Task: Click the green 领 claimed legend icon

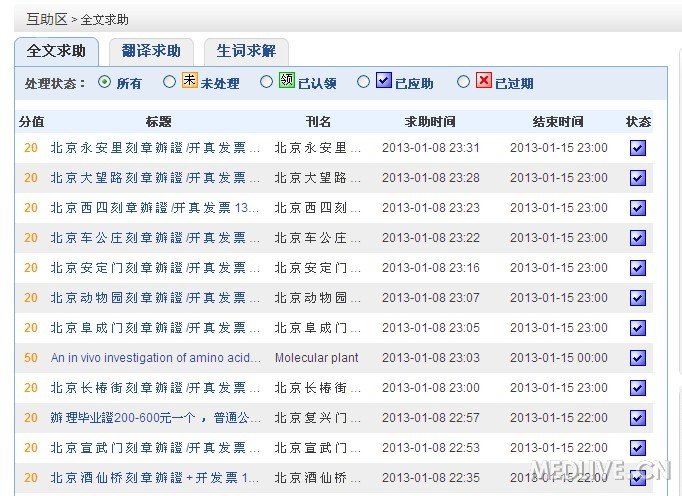Action: [287, 80]
